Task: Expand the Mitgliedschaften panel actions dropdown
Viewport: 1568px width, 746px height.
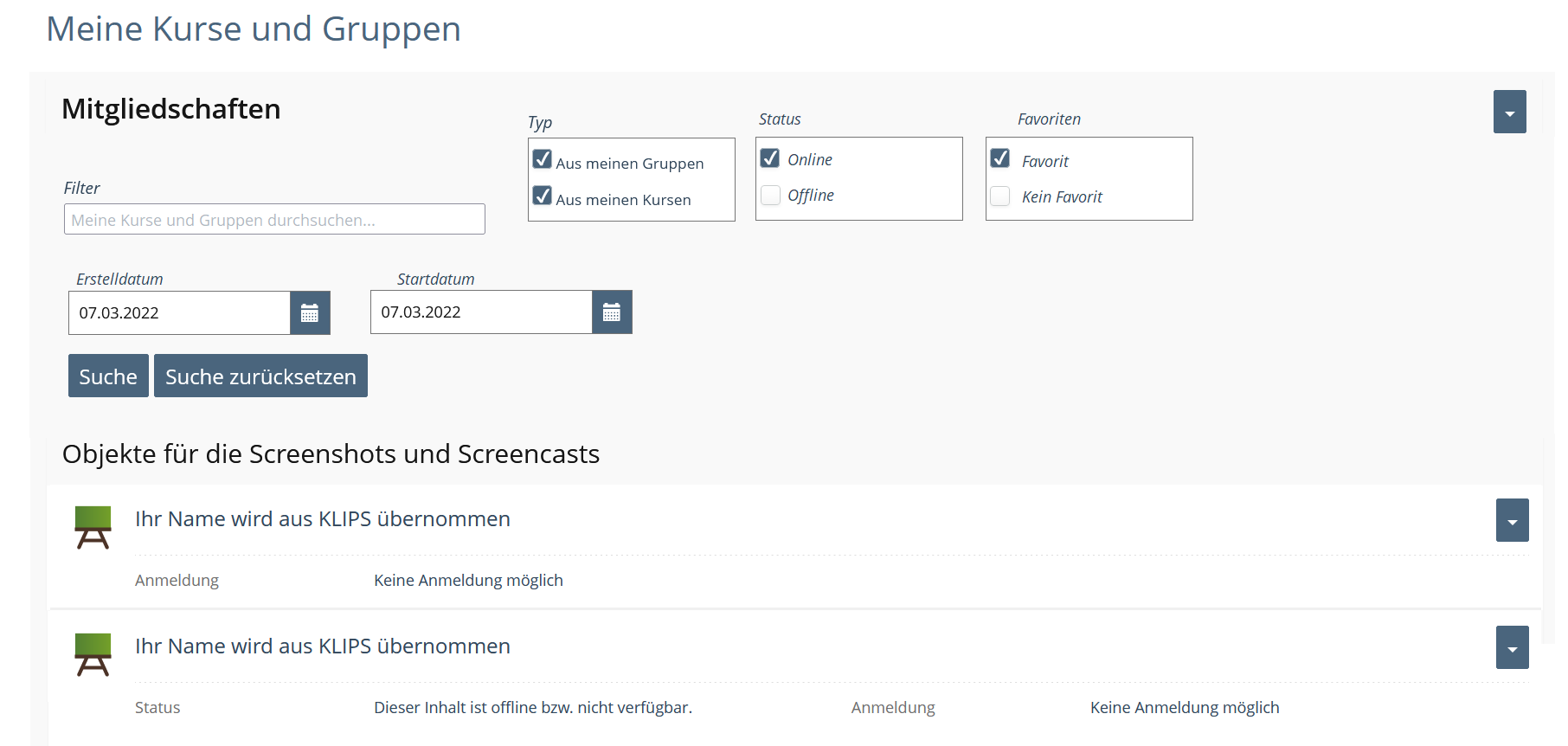Action: [1509, 113]
